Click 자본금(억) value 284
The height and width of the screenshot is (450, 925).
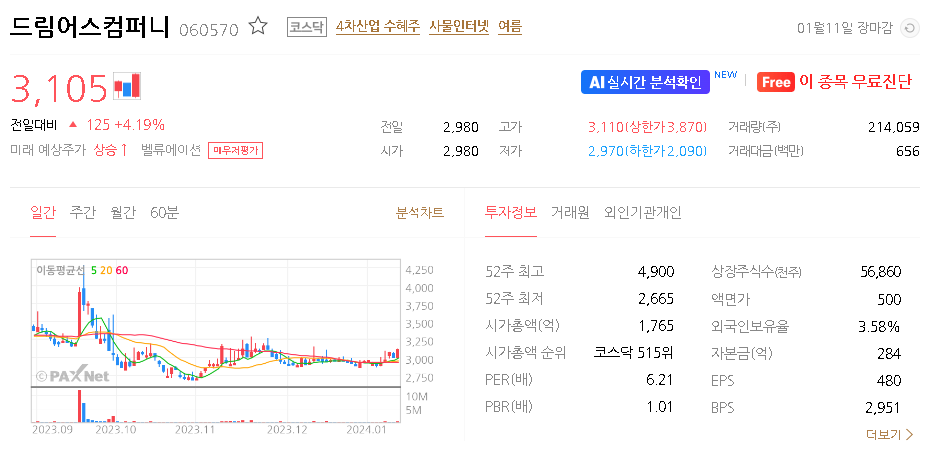[890, 353]
